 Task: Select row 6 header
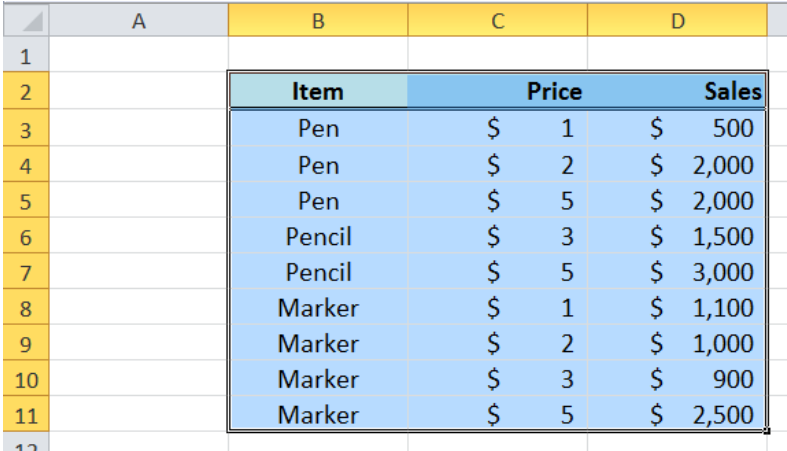point(26,236)
